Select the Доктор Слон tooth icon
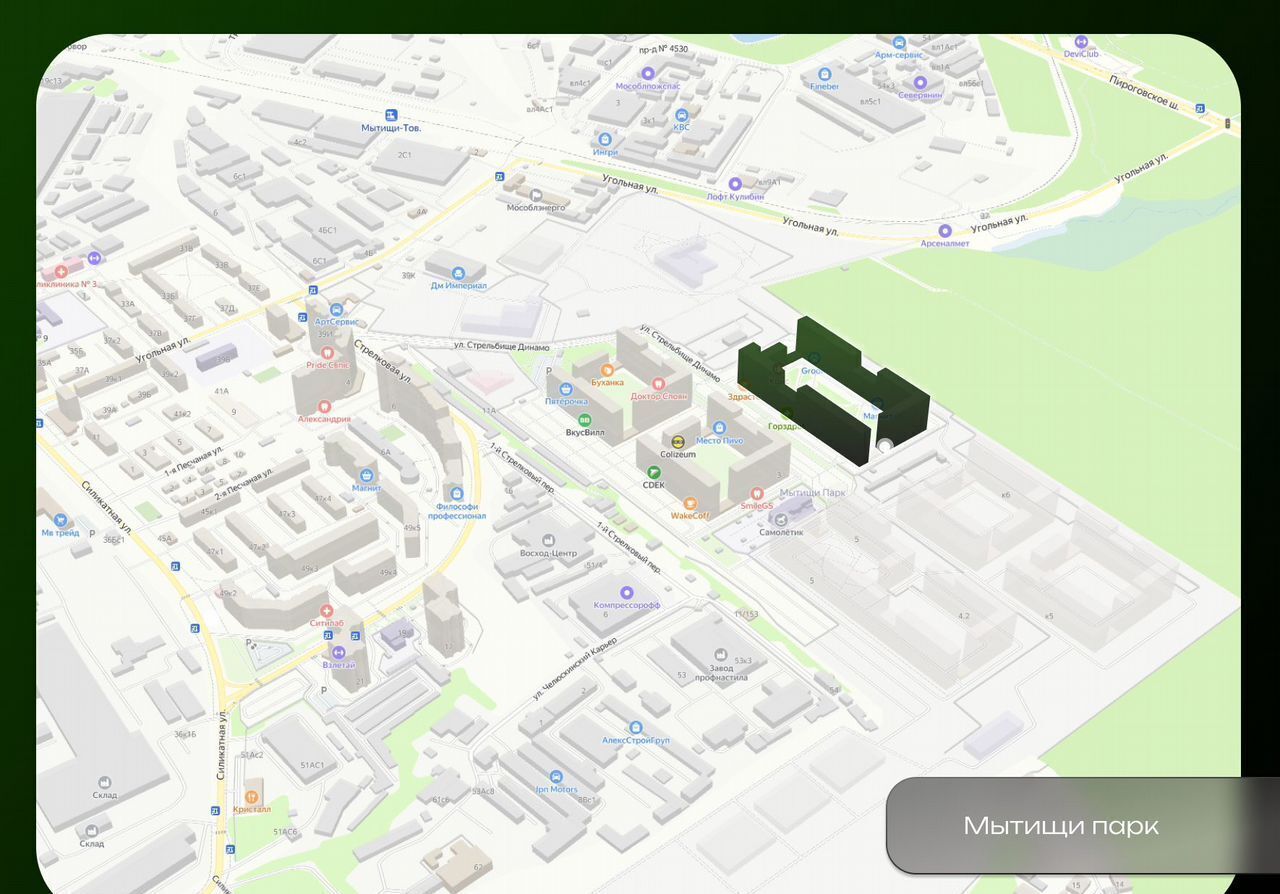Viewport: 1280px width, 894px height. coord(658,382)
